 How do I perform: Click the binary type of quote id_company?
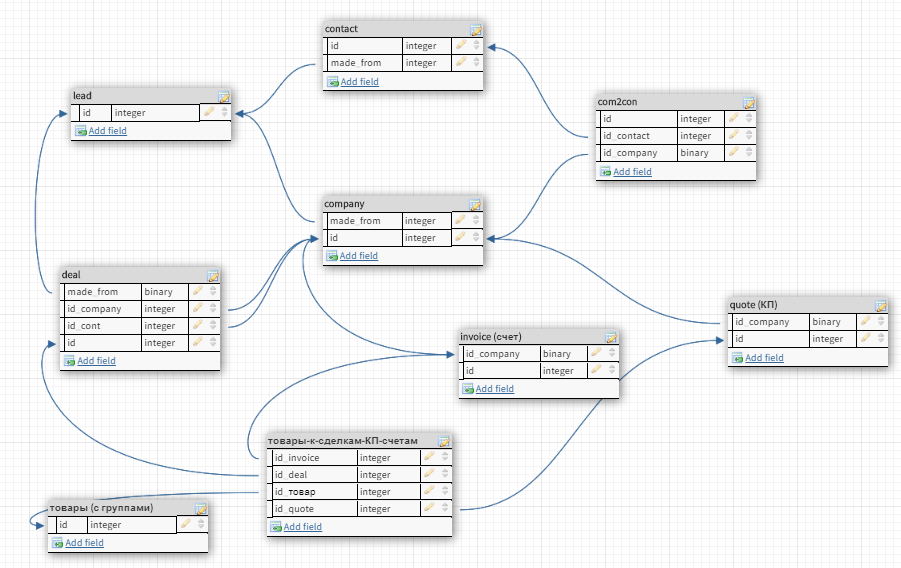(832, 322)
